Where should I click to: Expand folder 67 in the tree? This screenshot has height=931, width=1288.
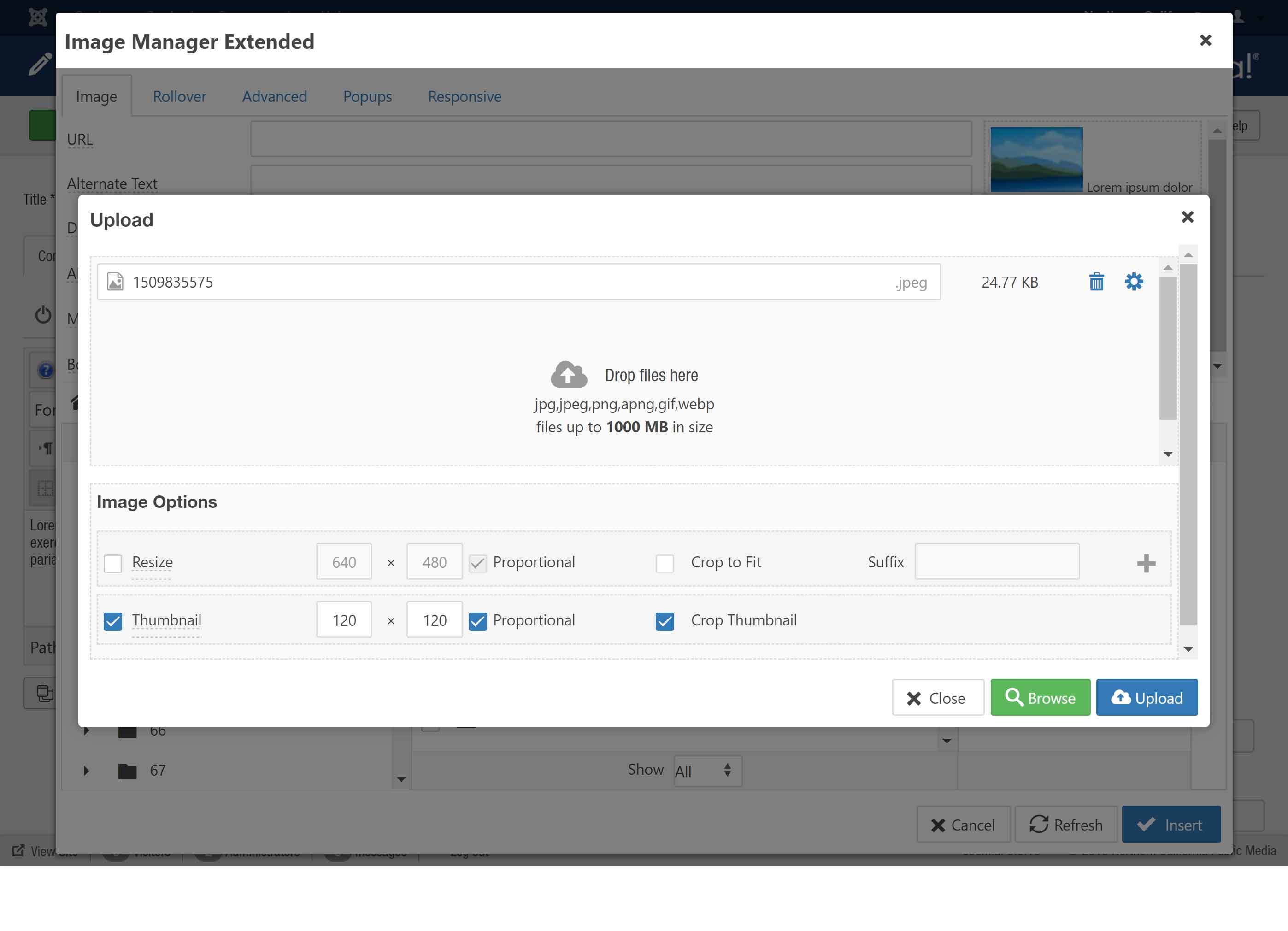point(86,771)
